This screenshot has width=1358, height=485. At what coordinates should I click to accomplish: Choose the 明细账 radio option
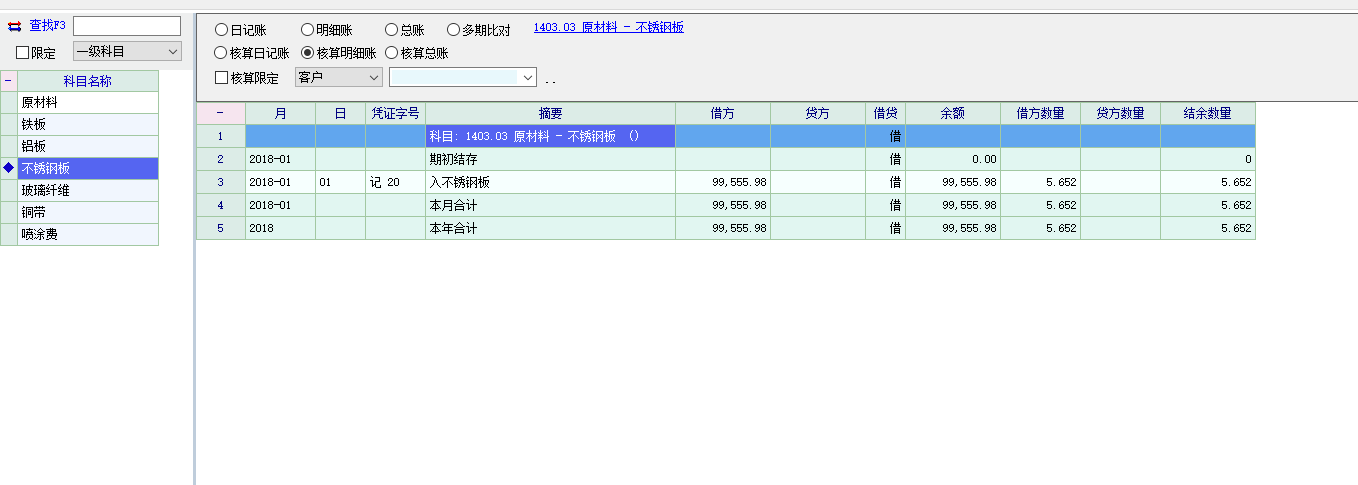click(x=308, y=30)
